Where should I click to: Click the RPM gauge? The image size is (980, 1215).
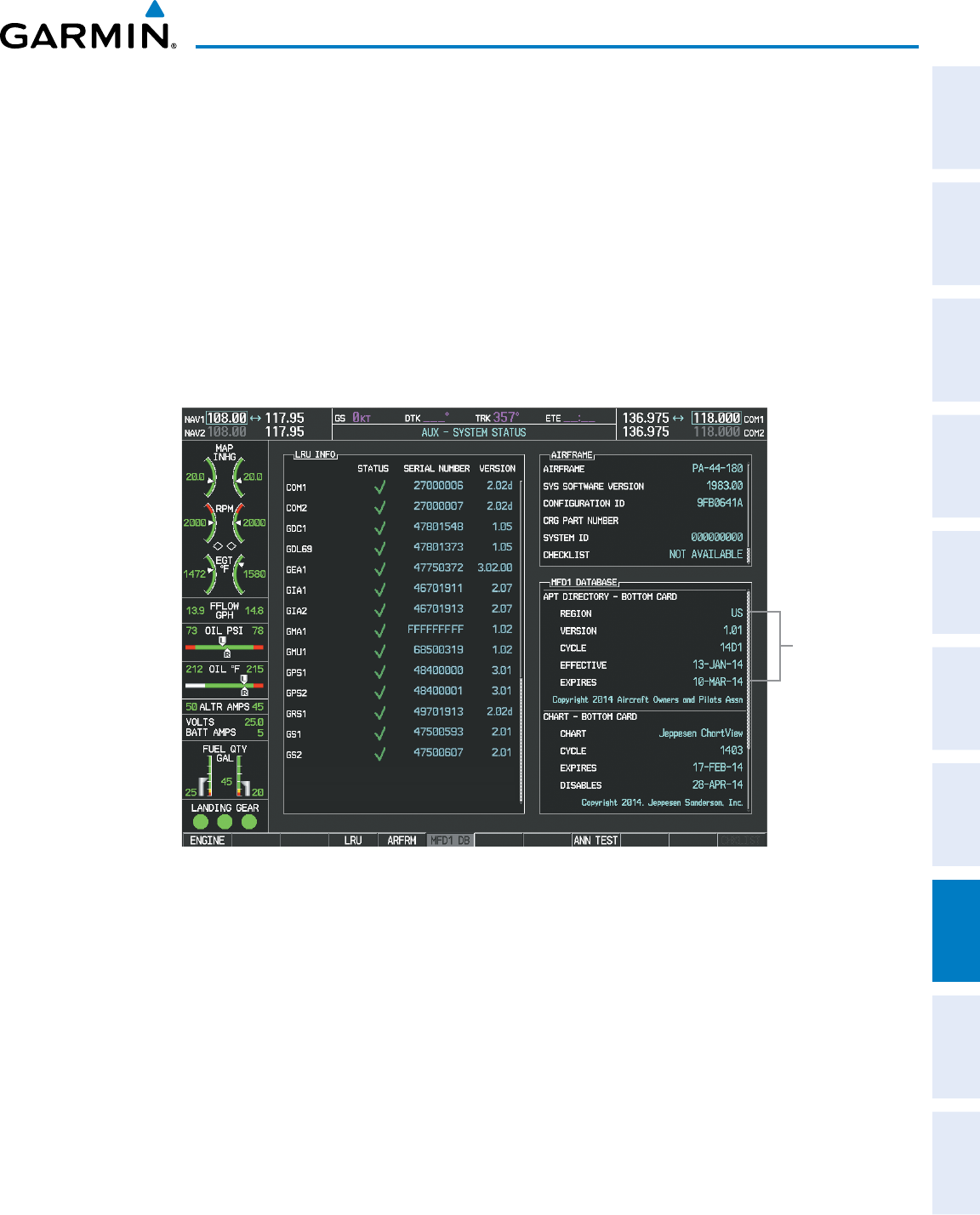click(x=225, y=522)
